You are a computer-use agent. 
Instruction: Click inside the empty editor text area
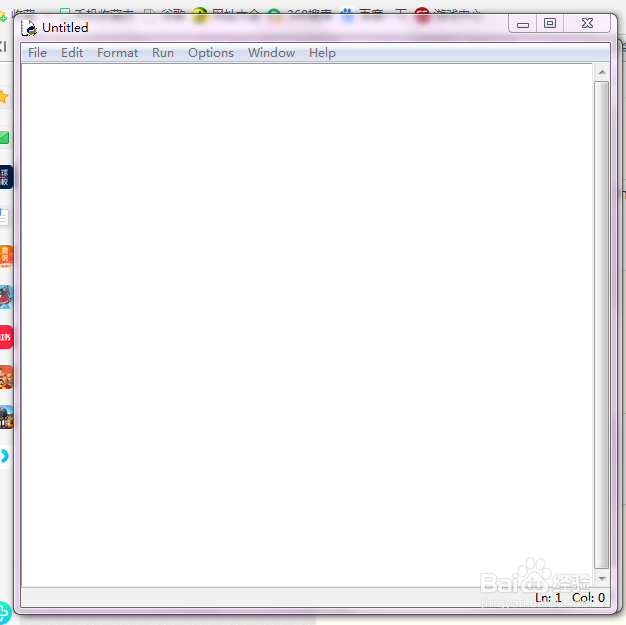[x=307, y=325]
